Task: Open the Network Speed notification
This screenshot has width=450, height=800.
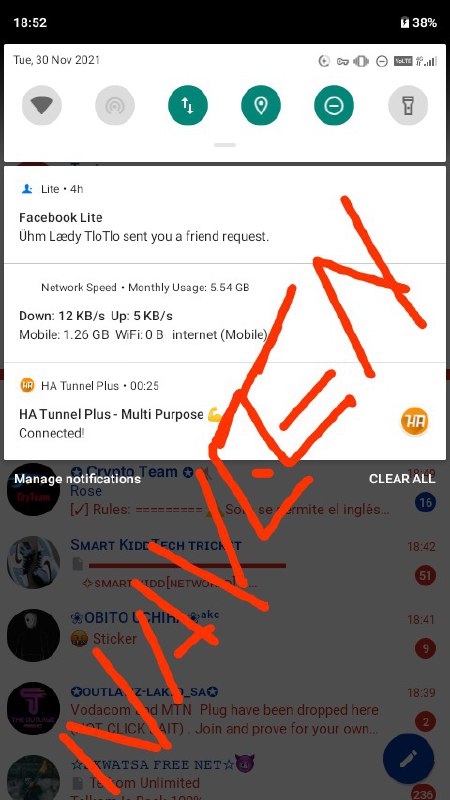Action: [225, 313]
